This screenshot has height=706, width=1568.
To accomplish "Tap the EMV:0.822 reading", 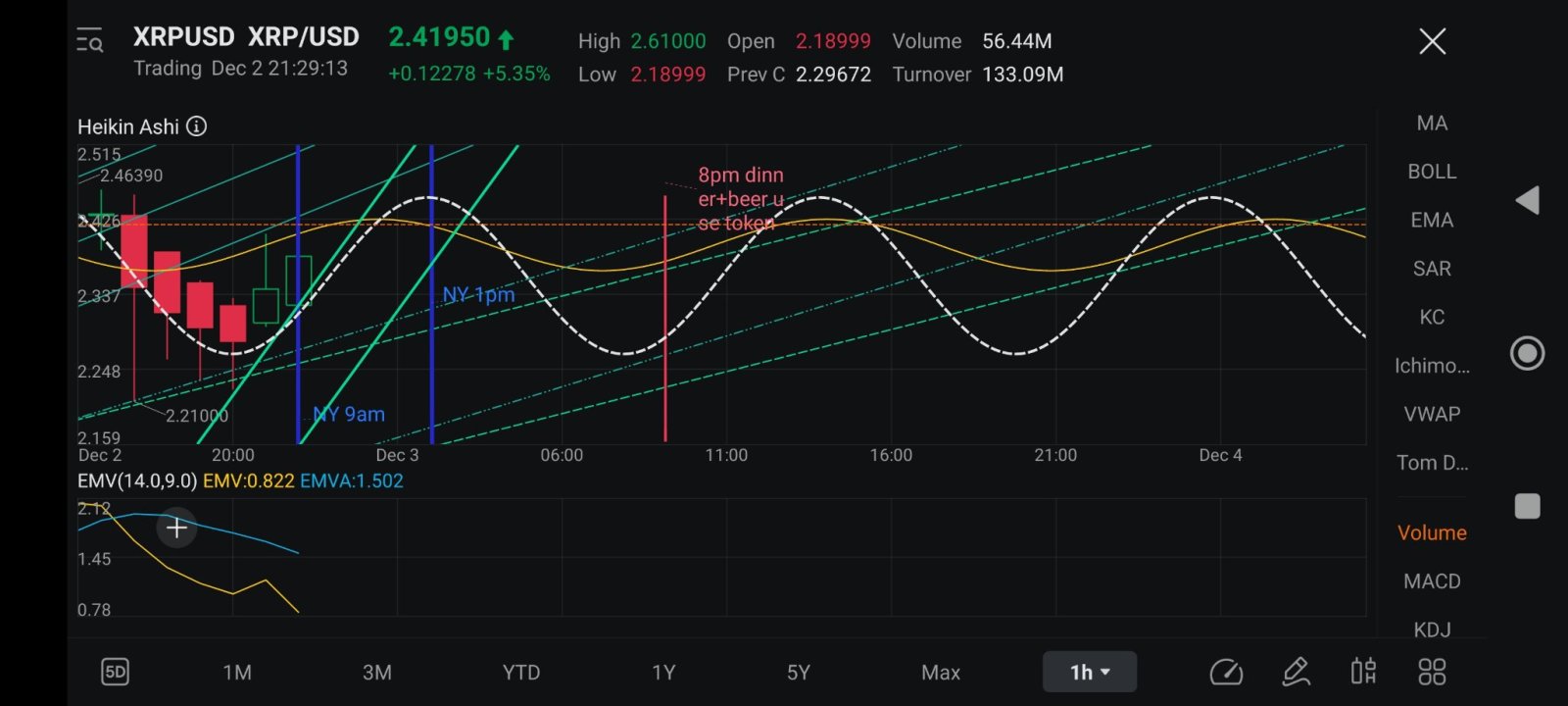I will [x=248, y=480].
